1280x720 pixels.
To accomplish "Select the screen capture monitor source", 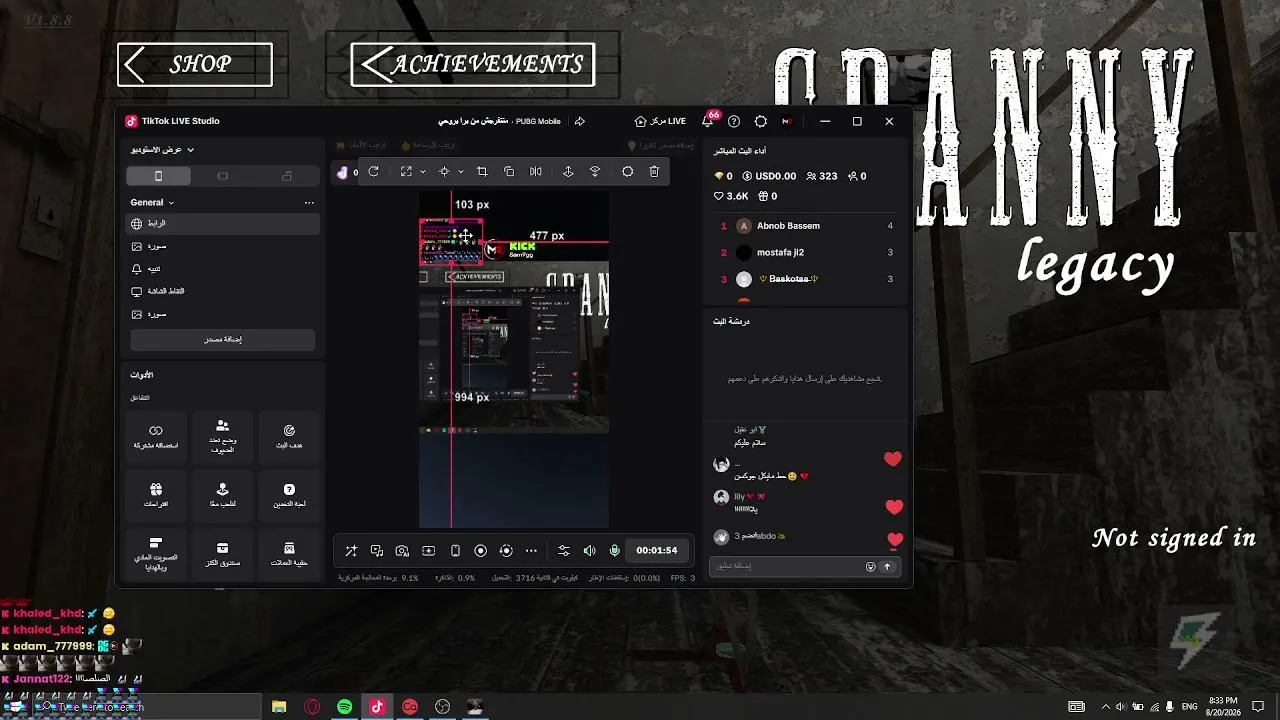I will coord(223,291).
